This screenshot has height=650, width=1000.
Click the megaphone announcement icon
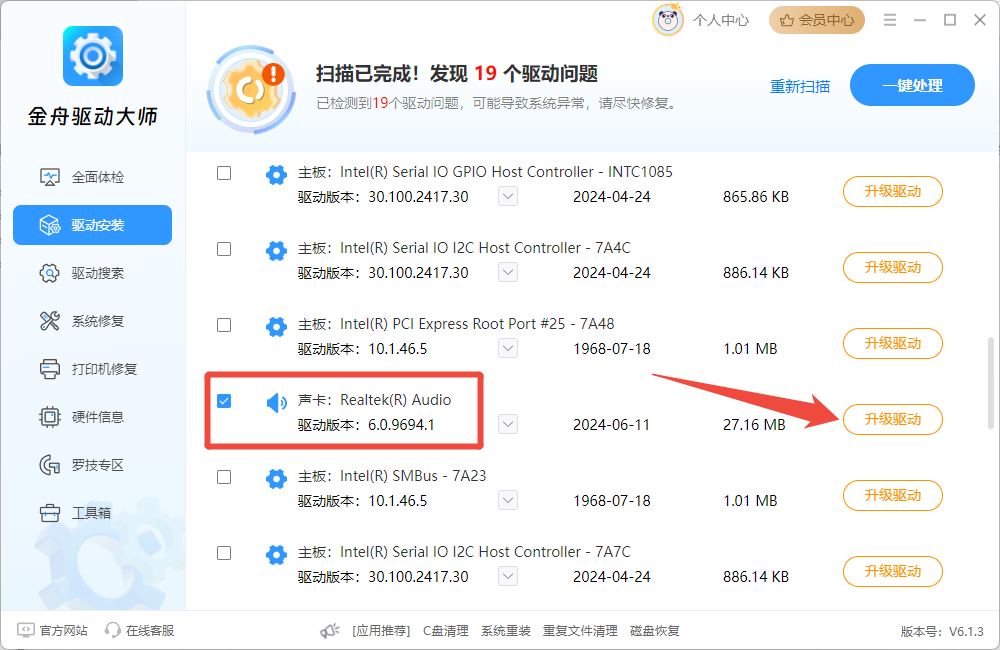point(330,631)
